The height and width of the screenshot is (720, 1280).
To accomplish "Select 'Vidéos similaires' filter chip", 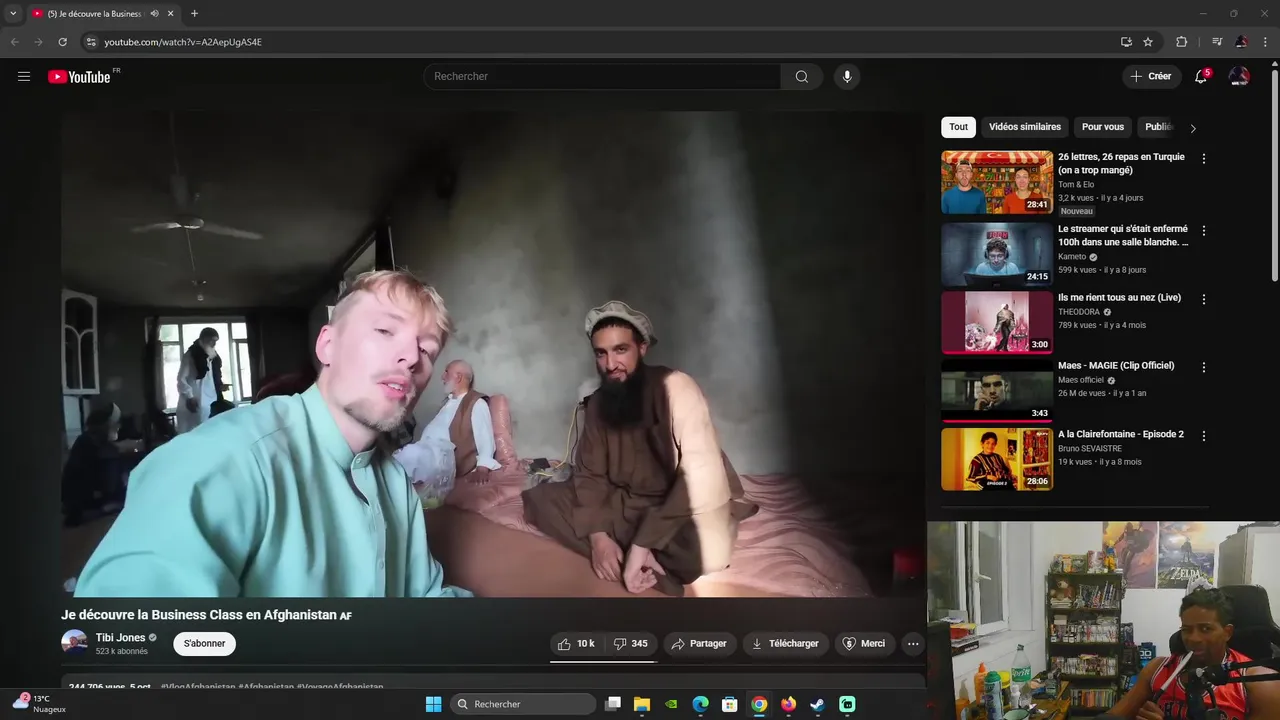I will coord(1025,127).
